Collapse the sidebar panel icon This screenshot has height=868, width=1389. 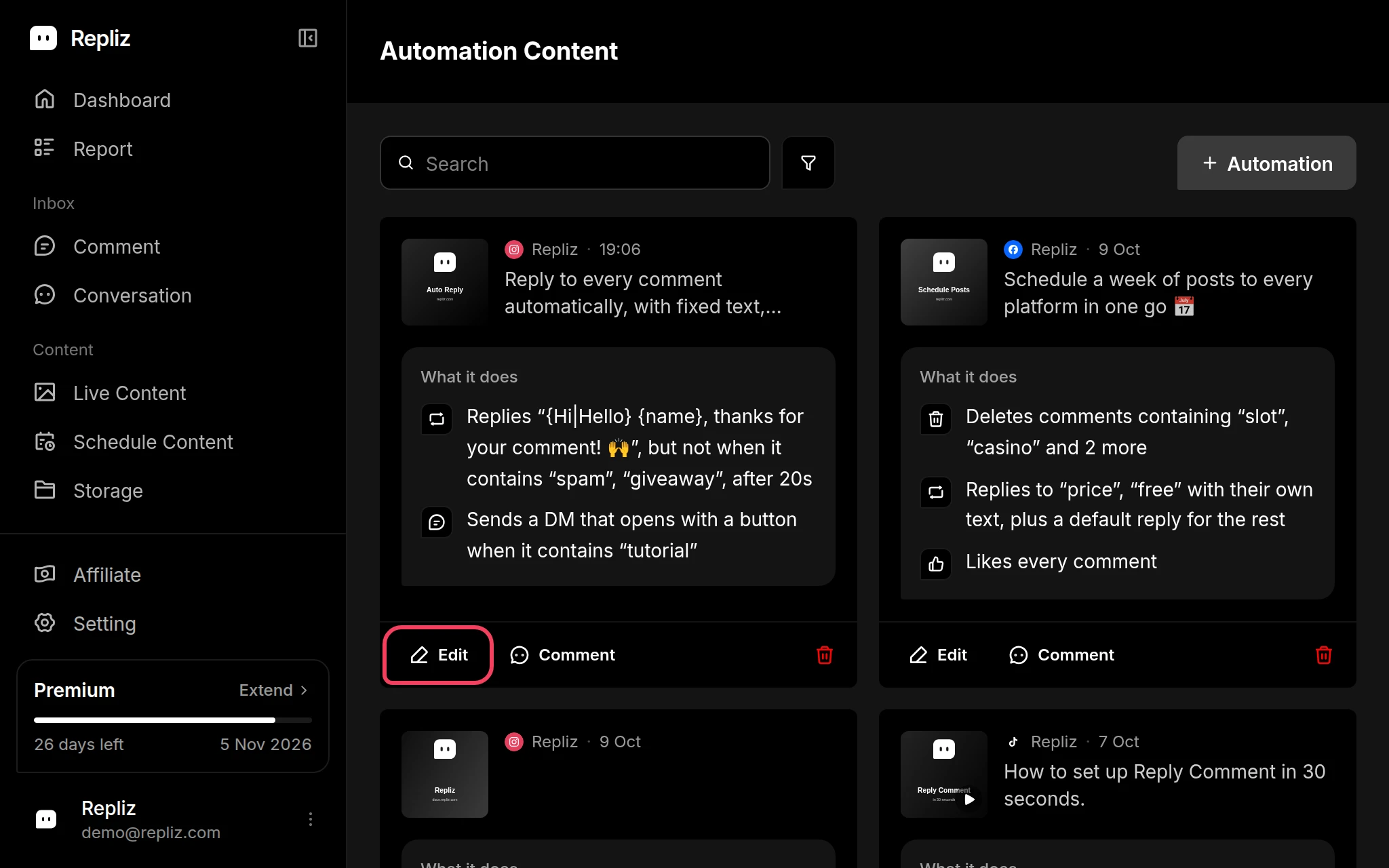tap(308, 38)
